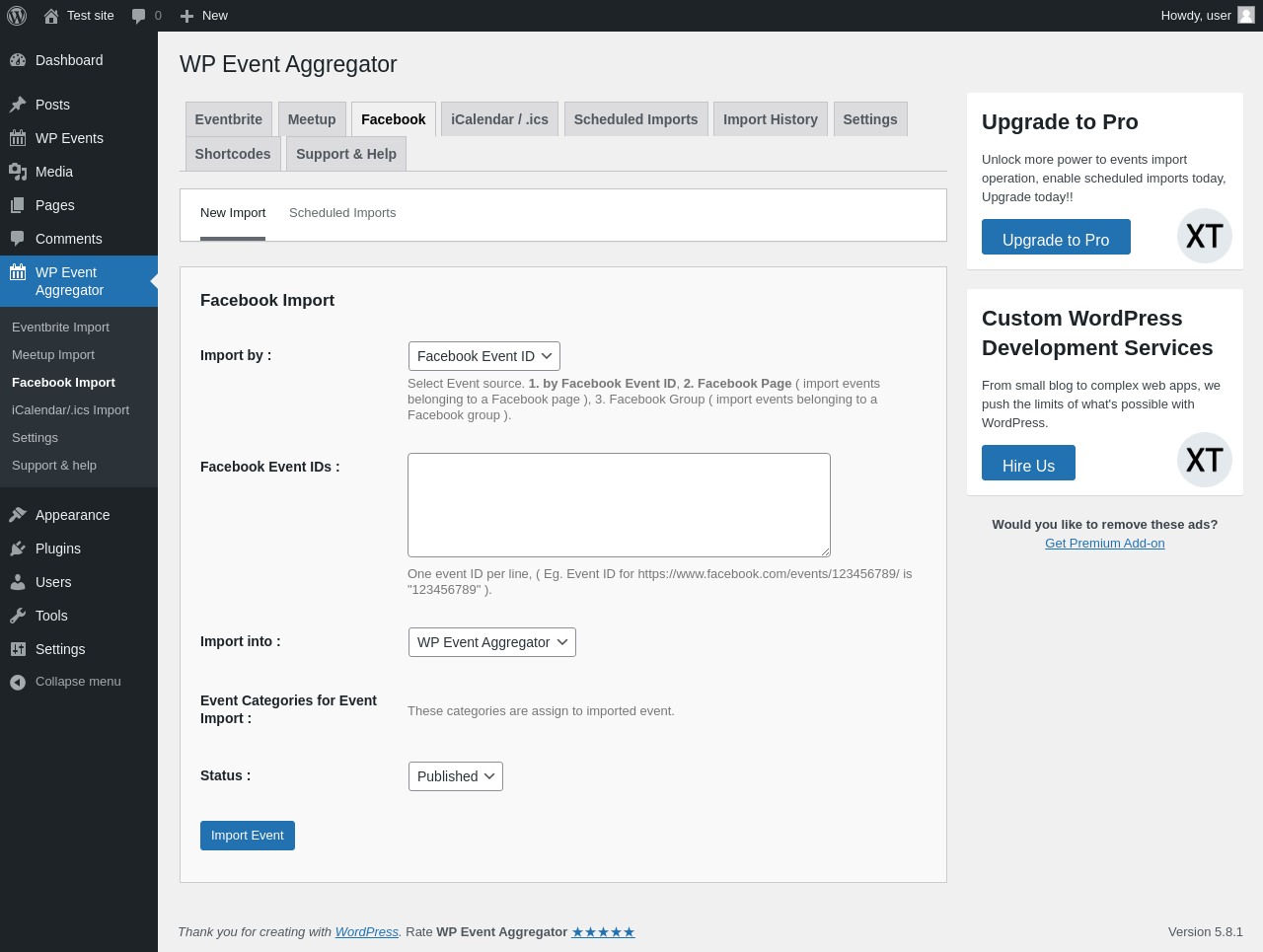1263x952 pixels.
Task: Expand the Import by dropdown
Action: (483, 356)
